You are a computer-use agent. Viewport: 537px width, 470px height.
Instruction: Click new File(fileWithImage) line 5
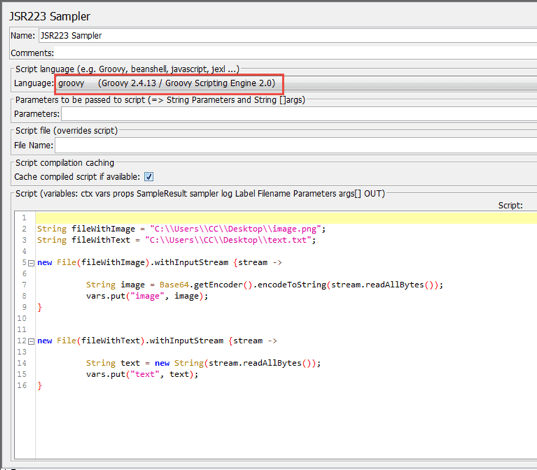(x=160, y=262)
